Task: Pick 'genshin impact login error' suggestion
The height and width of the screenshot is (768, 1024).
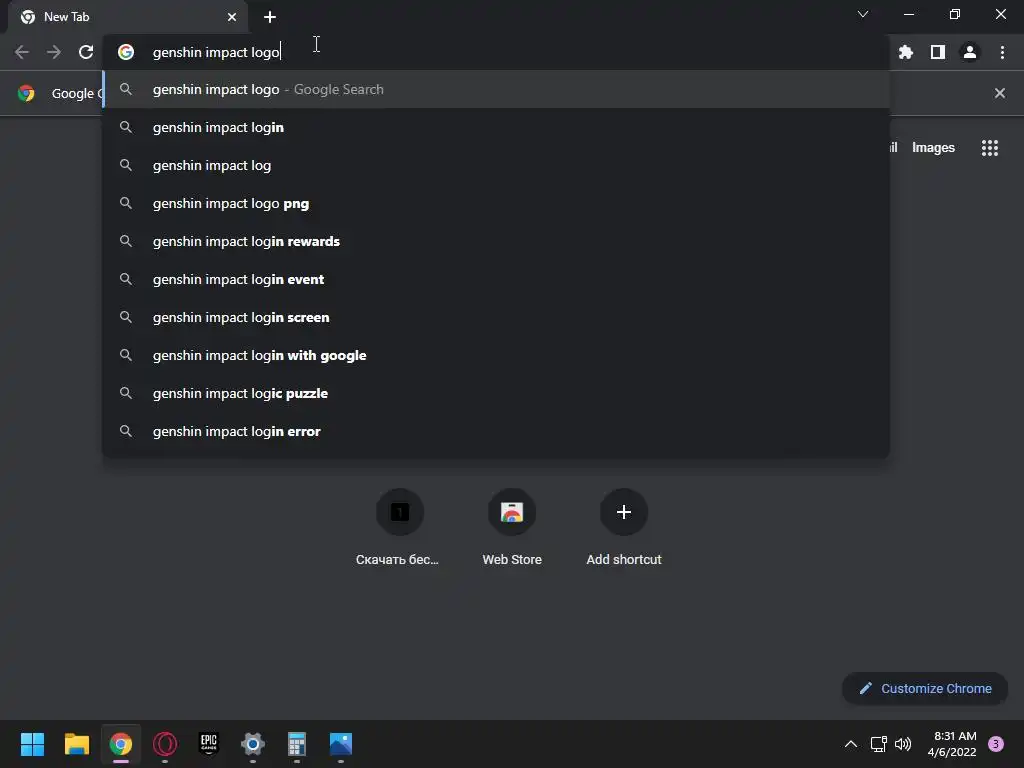Action: [x=496, y=431]
